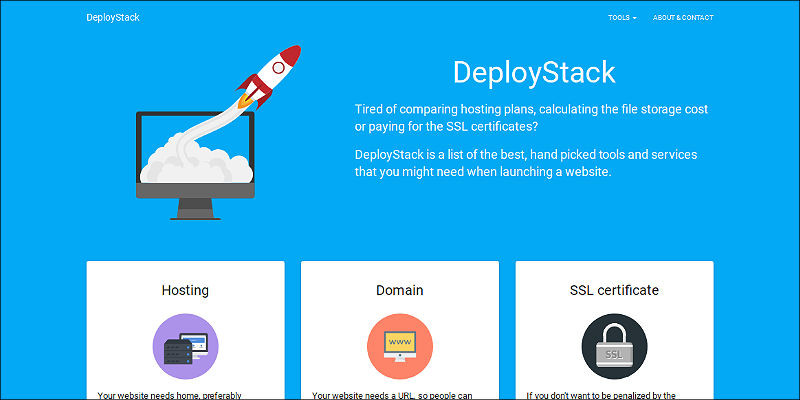Select the Domain www monitor icon
The height and width of the screenshot is (400, 800).
[x=400, y=346]
